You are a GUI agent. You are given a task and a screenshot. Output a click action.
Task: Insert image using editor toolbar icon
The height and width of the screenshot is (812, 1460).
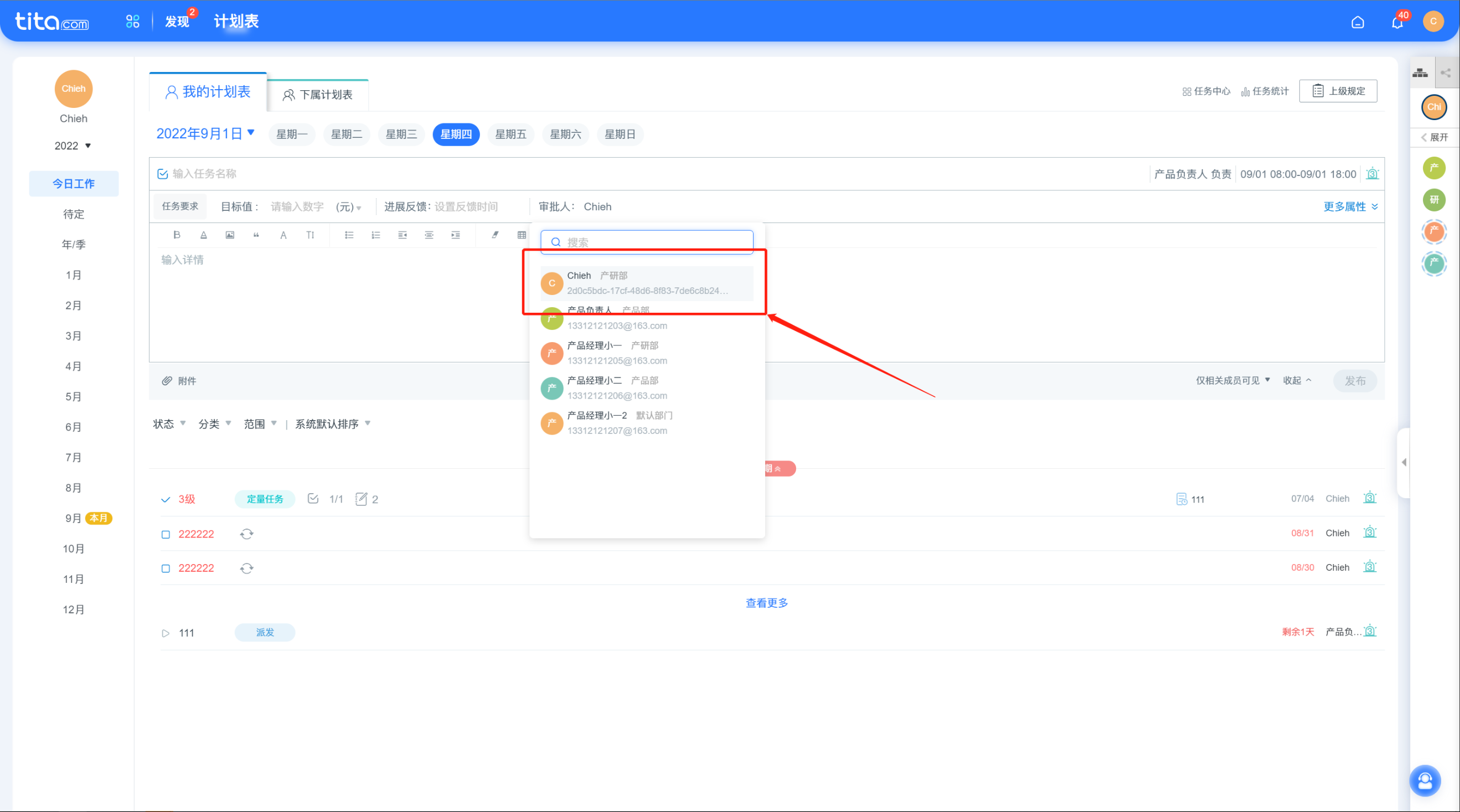230,235
